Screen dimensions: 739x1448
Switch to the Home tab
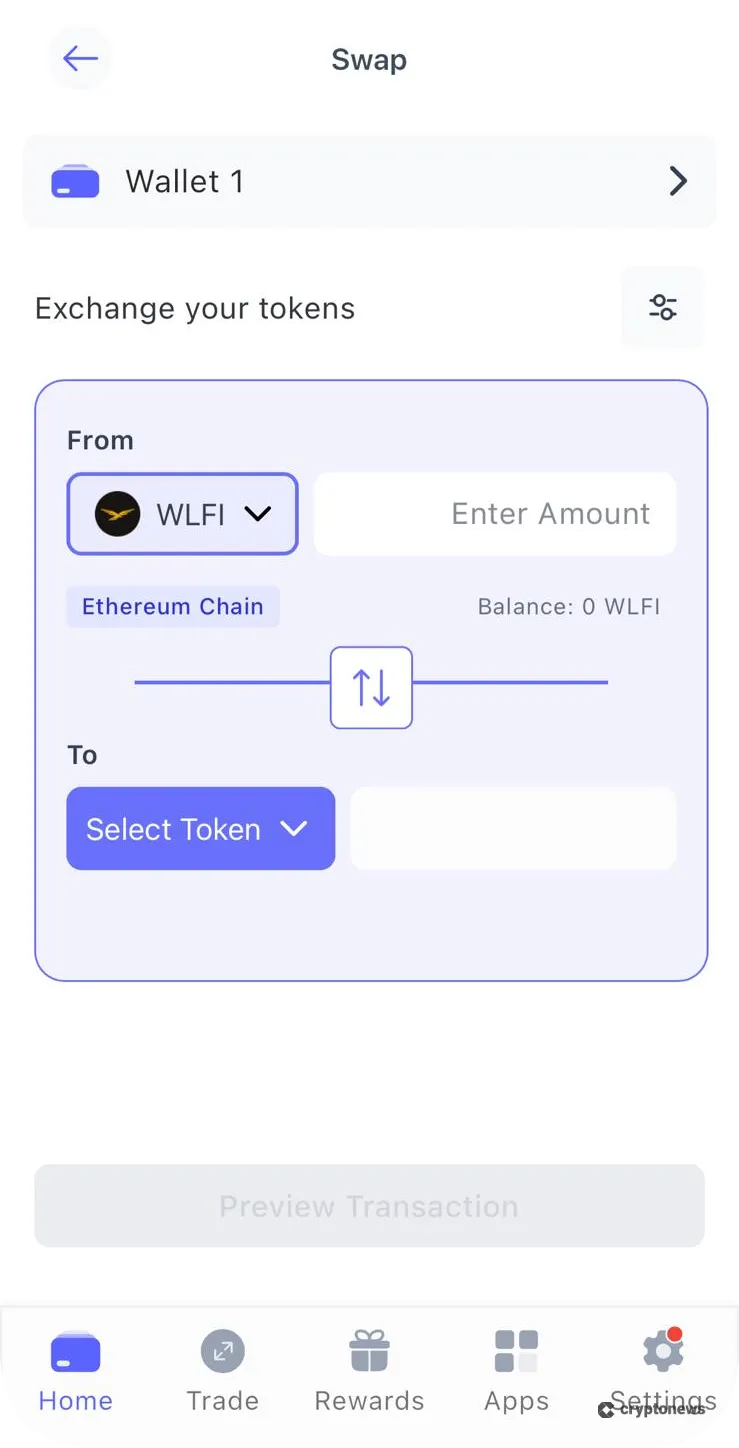coord(75,1370)
